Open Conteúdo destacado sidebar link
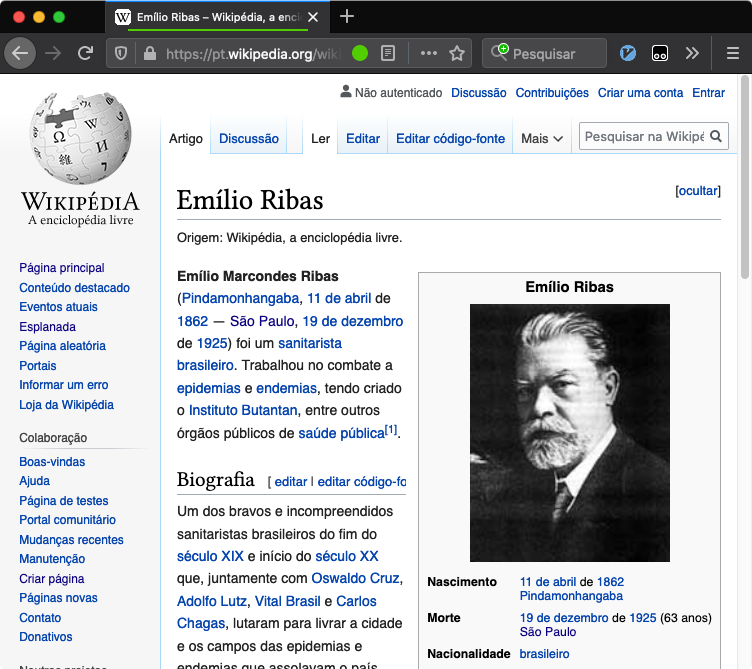Screen dimensions: 752x669 [x=74, y=287]
